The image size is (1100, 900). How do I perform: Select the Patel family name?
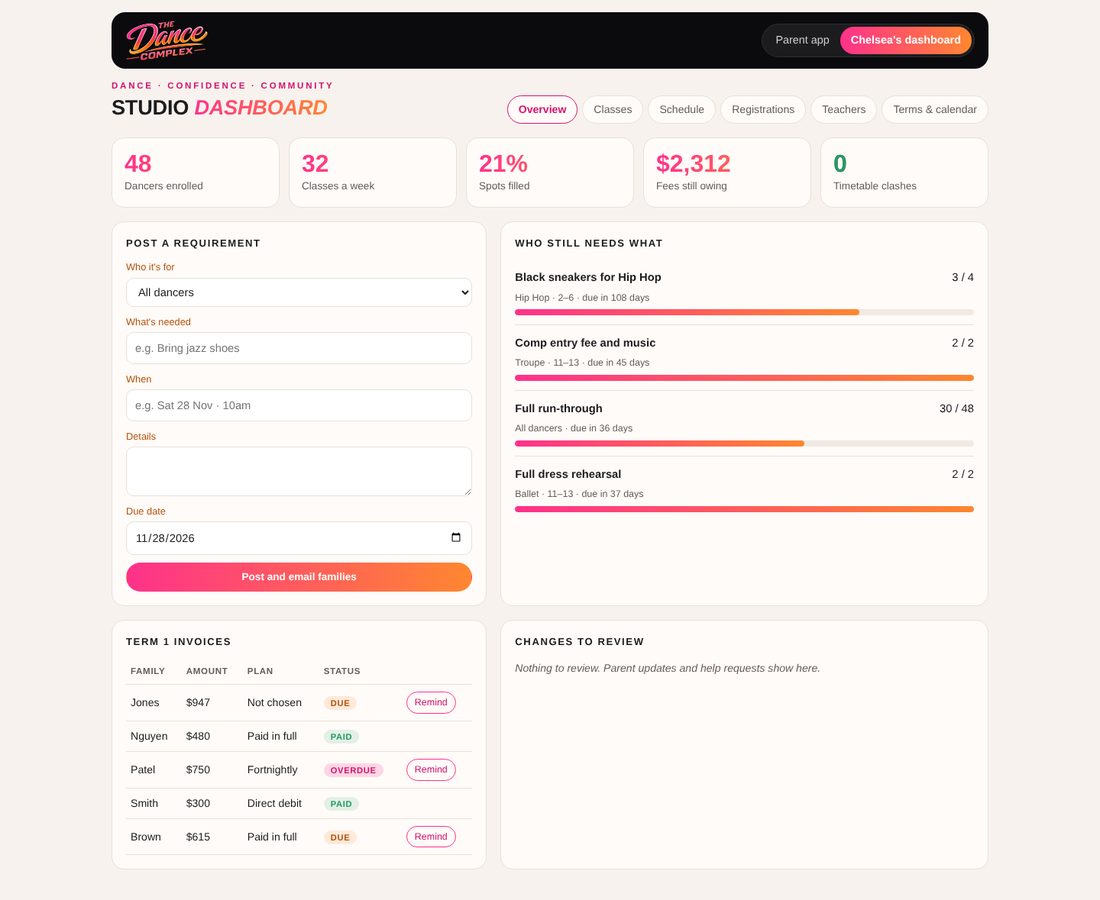[142, 770]
